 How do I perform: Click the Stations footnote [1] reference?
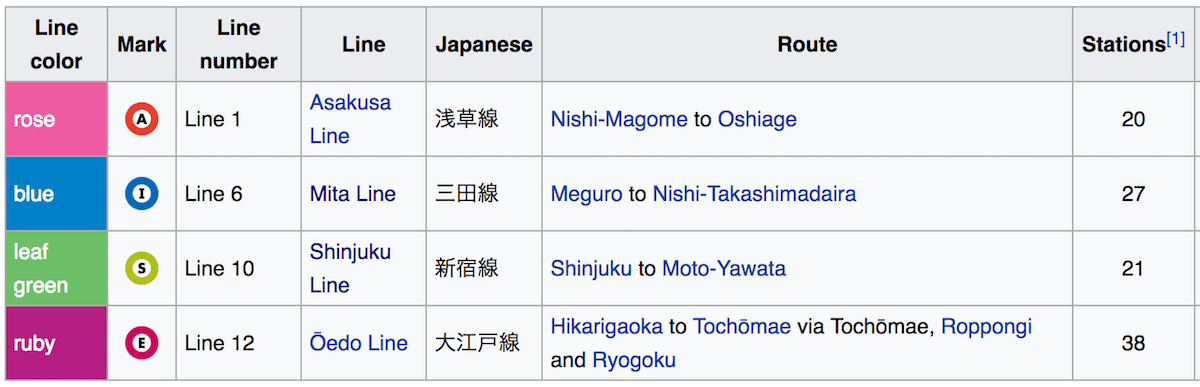[x=1175, y=40]
